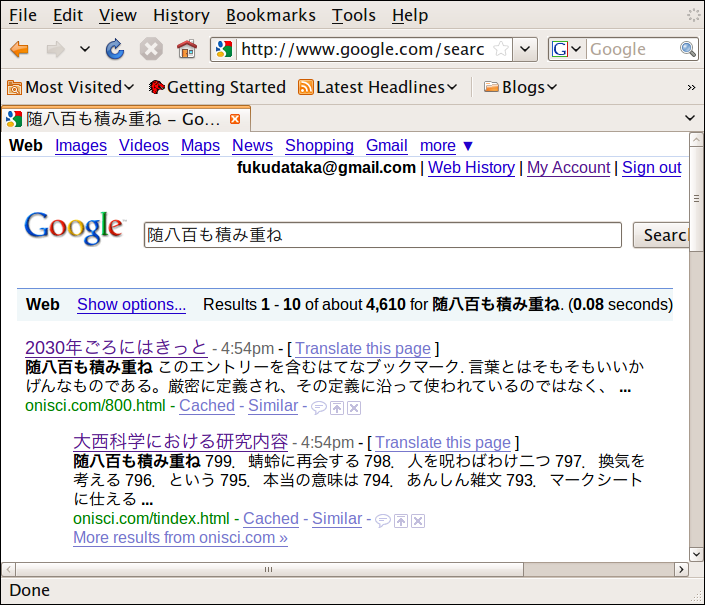
Task: Open the My Account link
Action: point(569,168)
